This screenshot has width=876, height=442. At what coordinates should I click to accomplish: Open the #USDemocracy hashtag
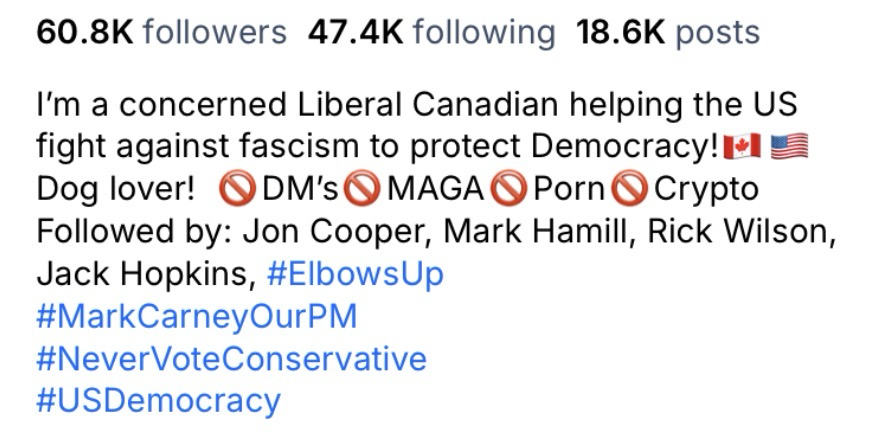[x=159, y=401]
